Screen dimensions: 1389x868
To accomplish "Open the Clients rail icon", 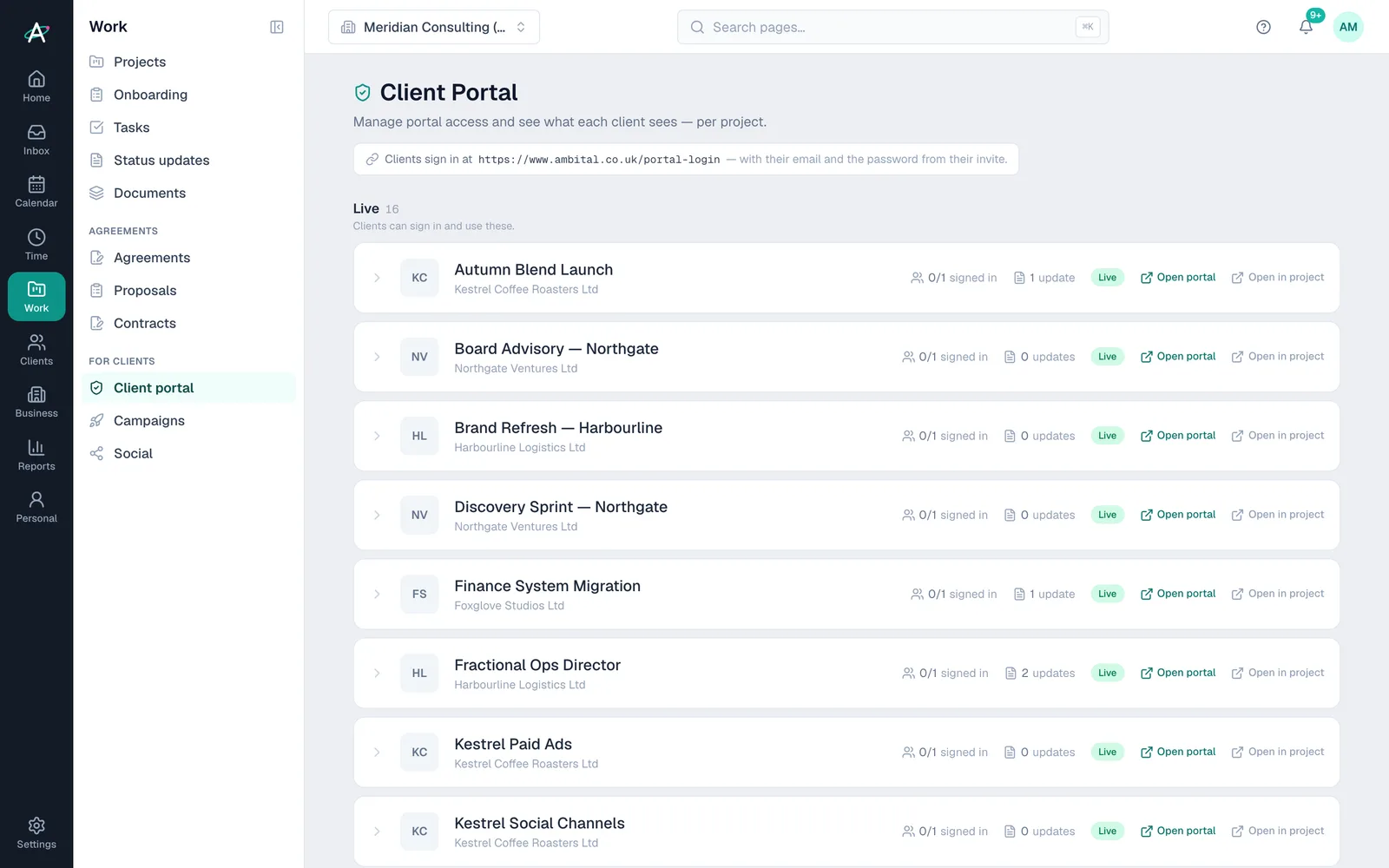I will pyautogui.click(x=36, y=349).
